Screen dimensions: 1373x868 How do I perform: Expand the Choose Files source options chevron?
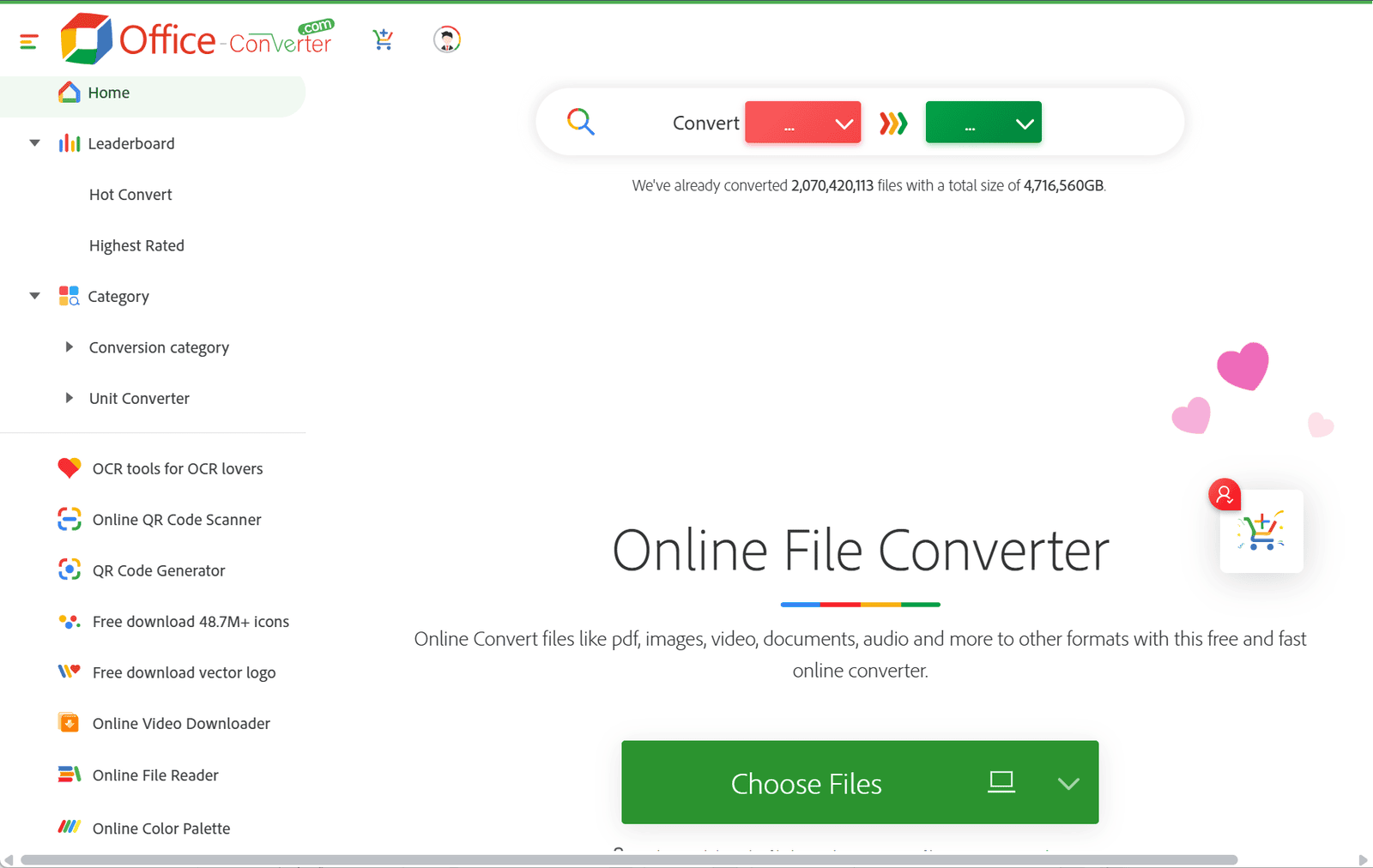1068,783
